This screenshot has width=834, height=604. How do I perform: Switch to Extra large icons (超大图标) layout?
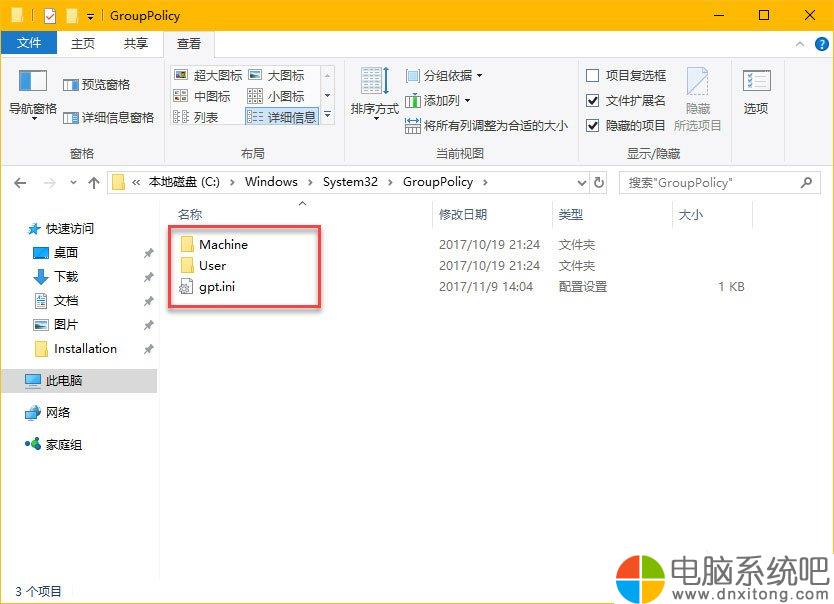coord(208,75)
